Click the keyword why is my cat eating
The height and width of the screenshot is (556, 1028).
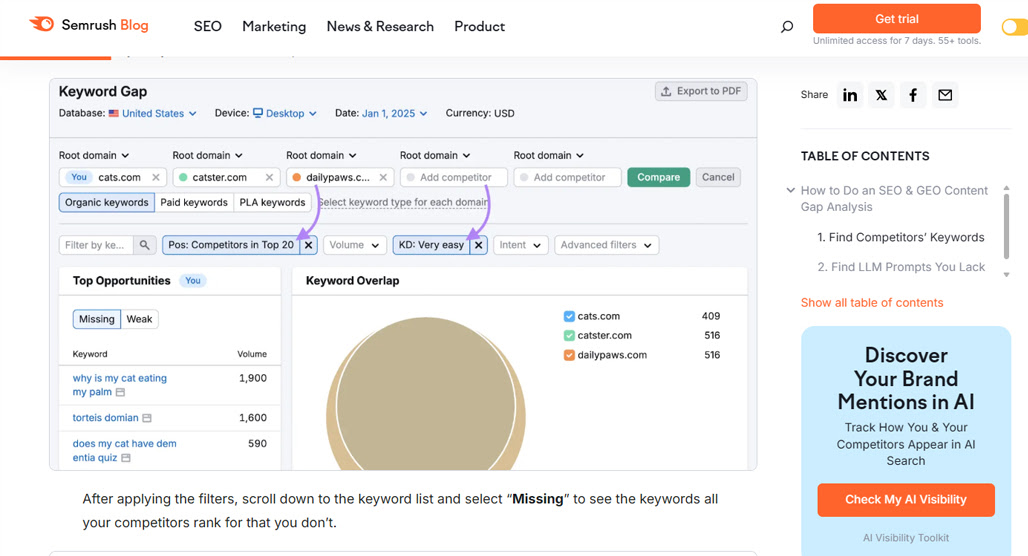(x=119, y=378)
